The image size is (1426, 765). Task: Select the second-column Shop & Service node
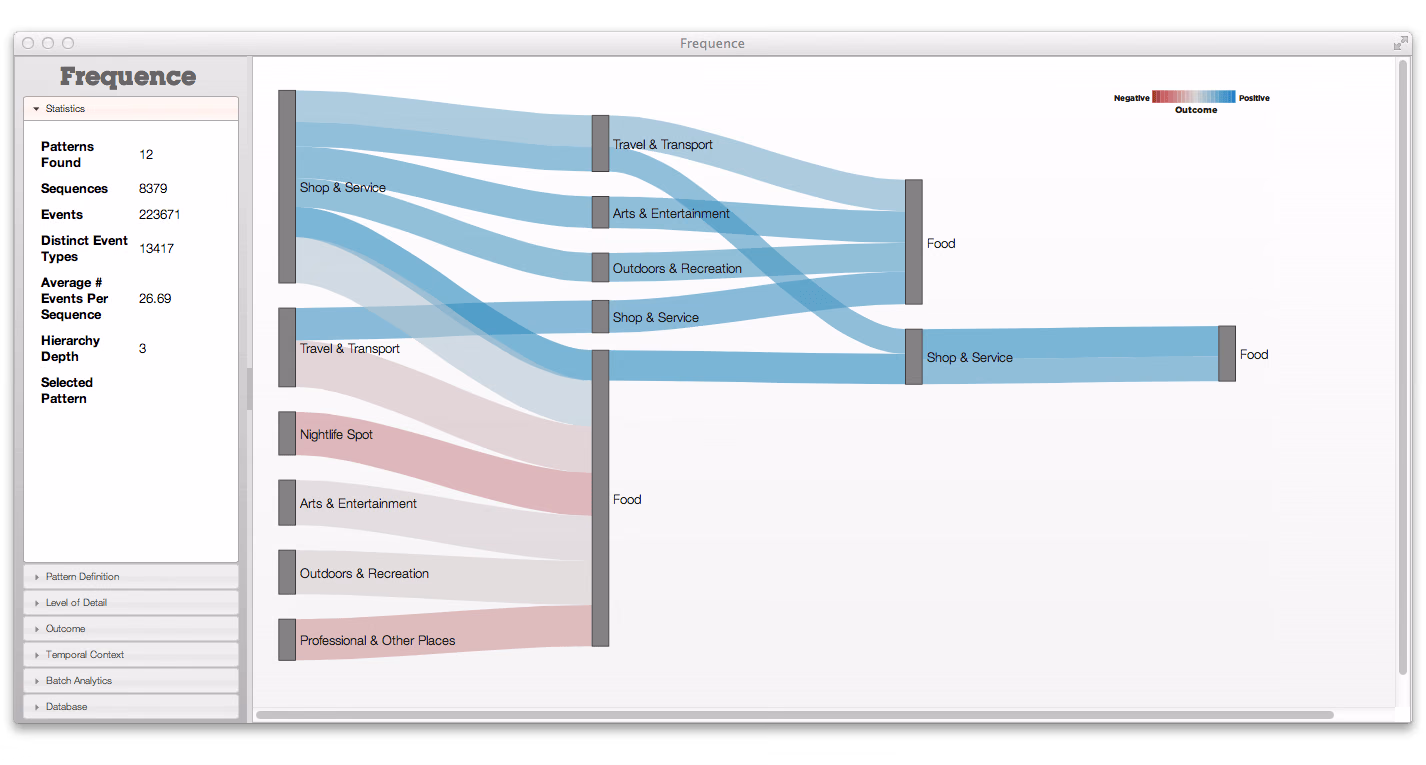tap(600, 317)
